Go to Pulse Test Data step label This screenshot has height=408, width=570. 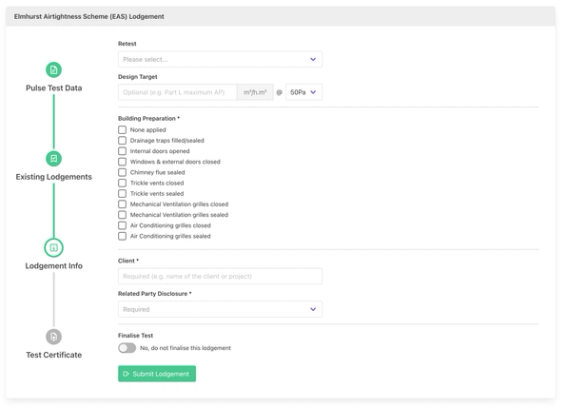point(54,88)
